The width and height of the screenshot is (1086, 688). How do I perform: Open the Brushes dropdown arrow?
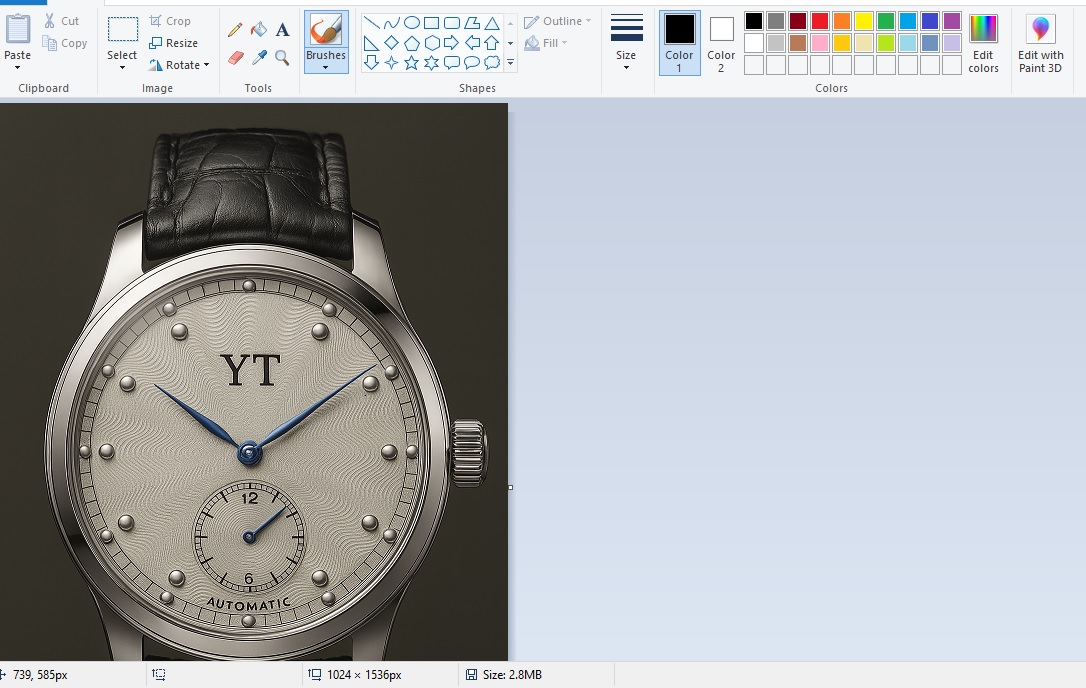[x=326, y=68]
